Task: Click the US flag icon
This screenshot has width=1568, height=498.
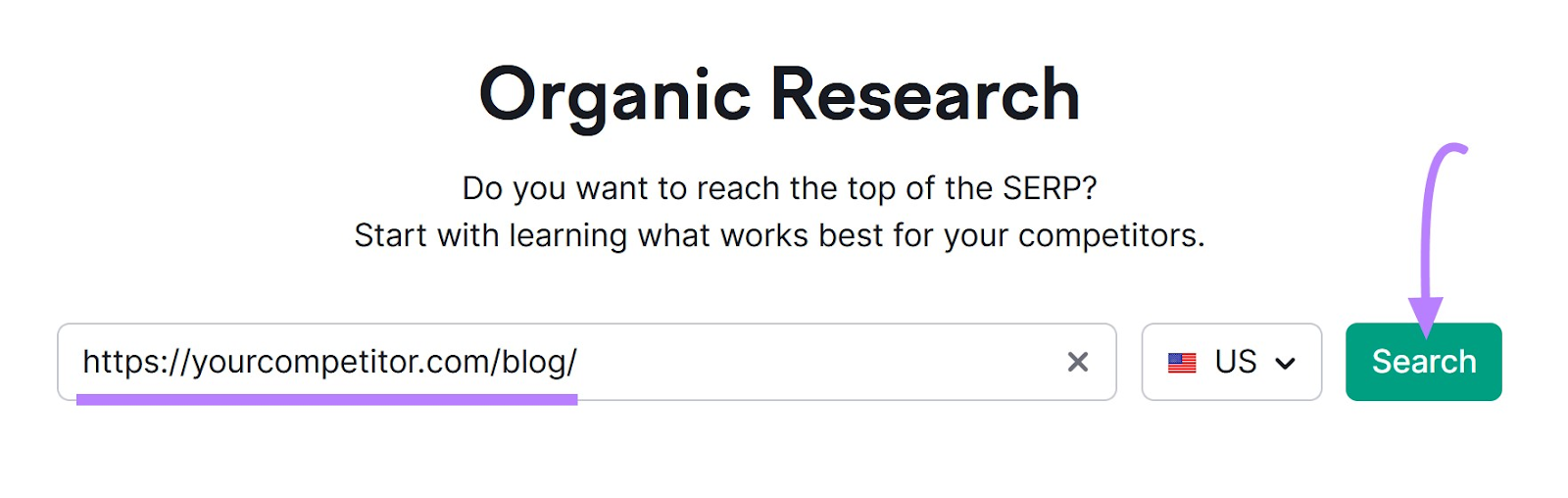Action: [x=1182, y=363]
